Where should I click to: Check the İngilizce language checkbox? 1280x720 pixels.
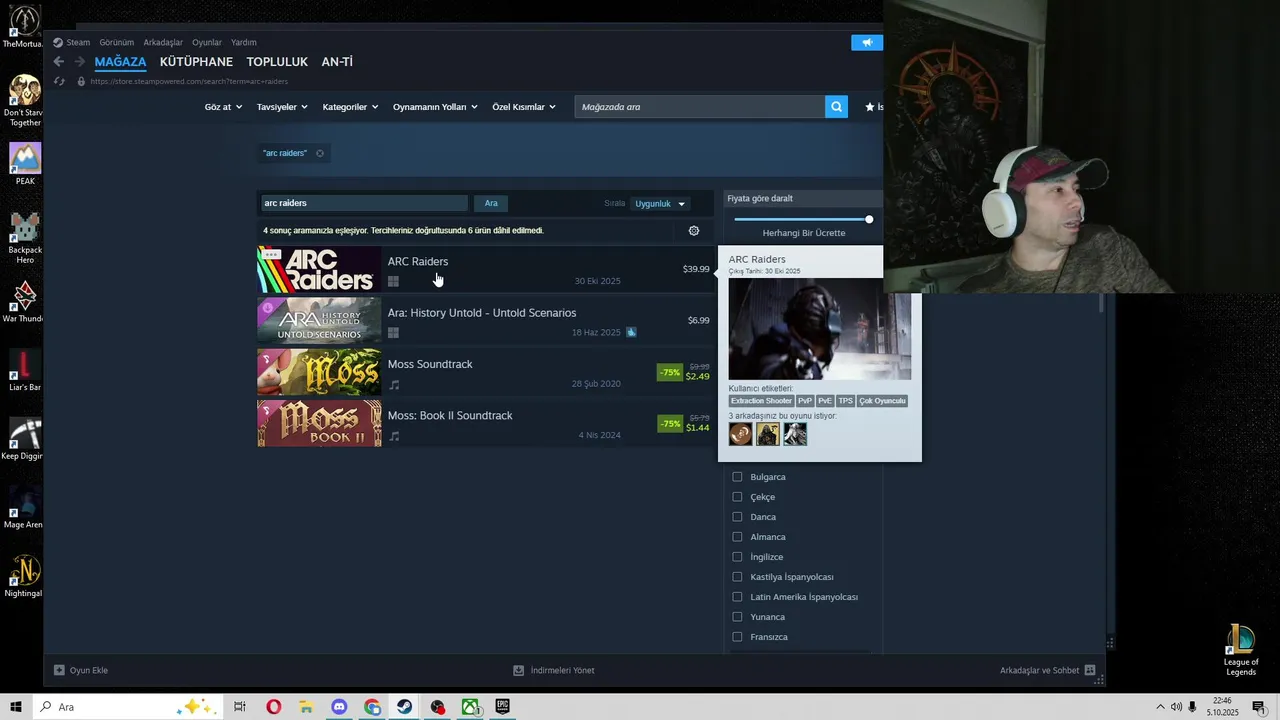coord(737,557)
